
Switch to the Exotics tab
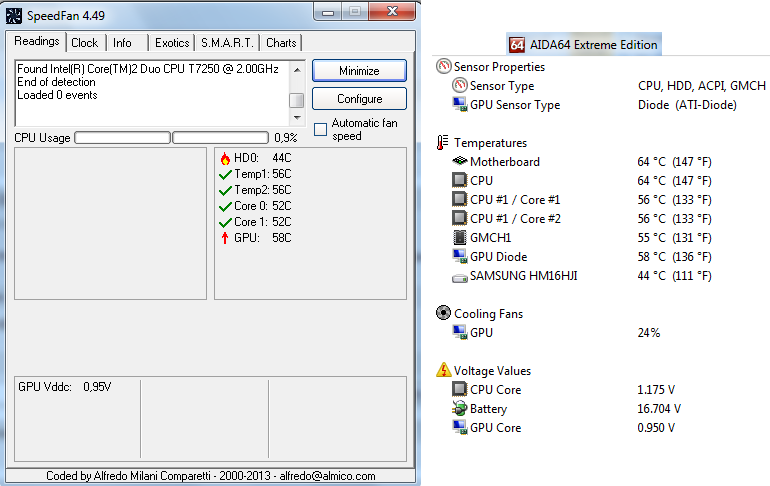172,43
